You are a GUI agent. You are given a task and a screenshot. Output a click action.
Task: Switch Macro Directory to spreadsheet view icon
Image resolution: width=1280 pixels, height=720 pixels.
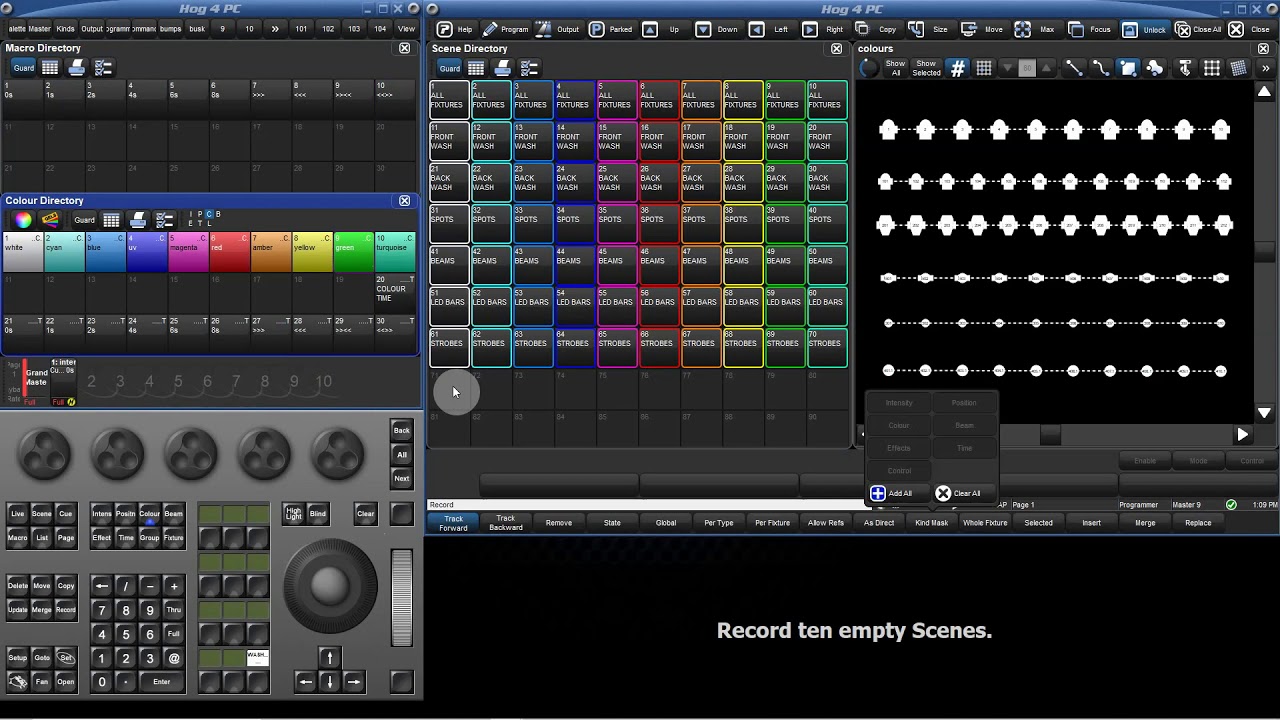click(x=50, y=68)
